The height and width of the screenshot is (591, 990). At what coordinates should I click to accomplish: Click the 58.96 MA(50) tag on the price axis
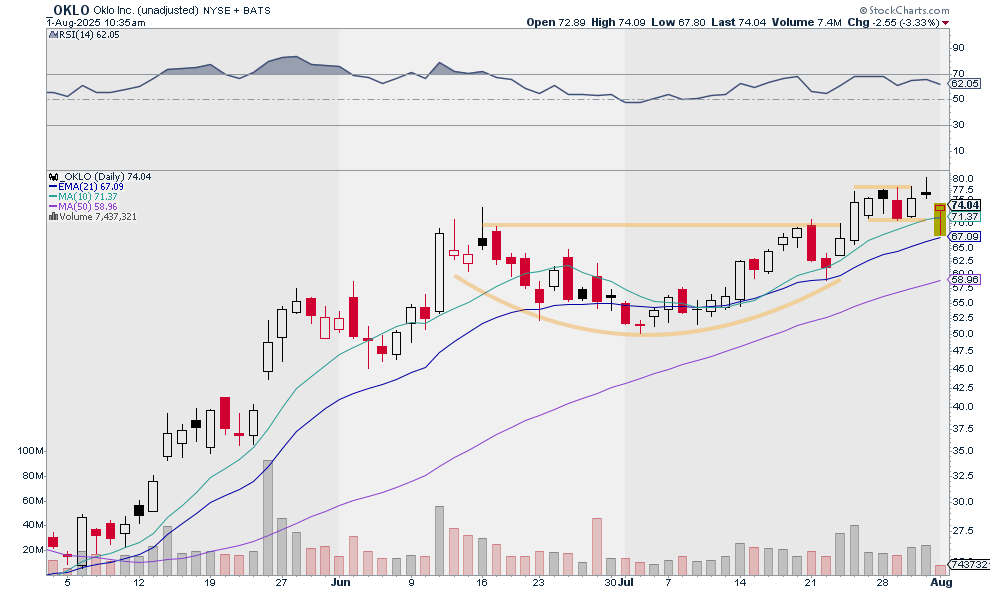(965, 280)
